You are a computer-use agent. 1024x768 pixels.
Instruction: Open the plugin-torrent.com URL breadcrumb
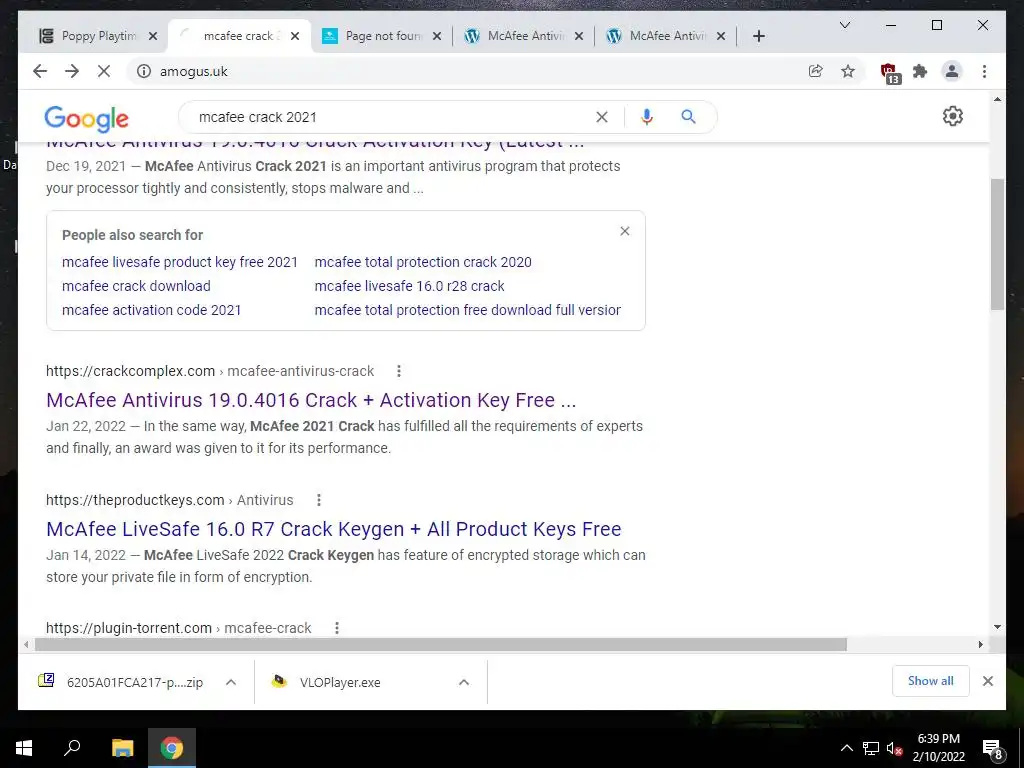178,628
